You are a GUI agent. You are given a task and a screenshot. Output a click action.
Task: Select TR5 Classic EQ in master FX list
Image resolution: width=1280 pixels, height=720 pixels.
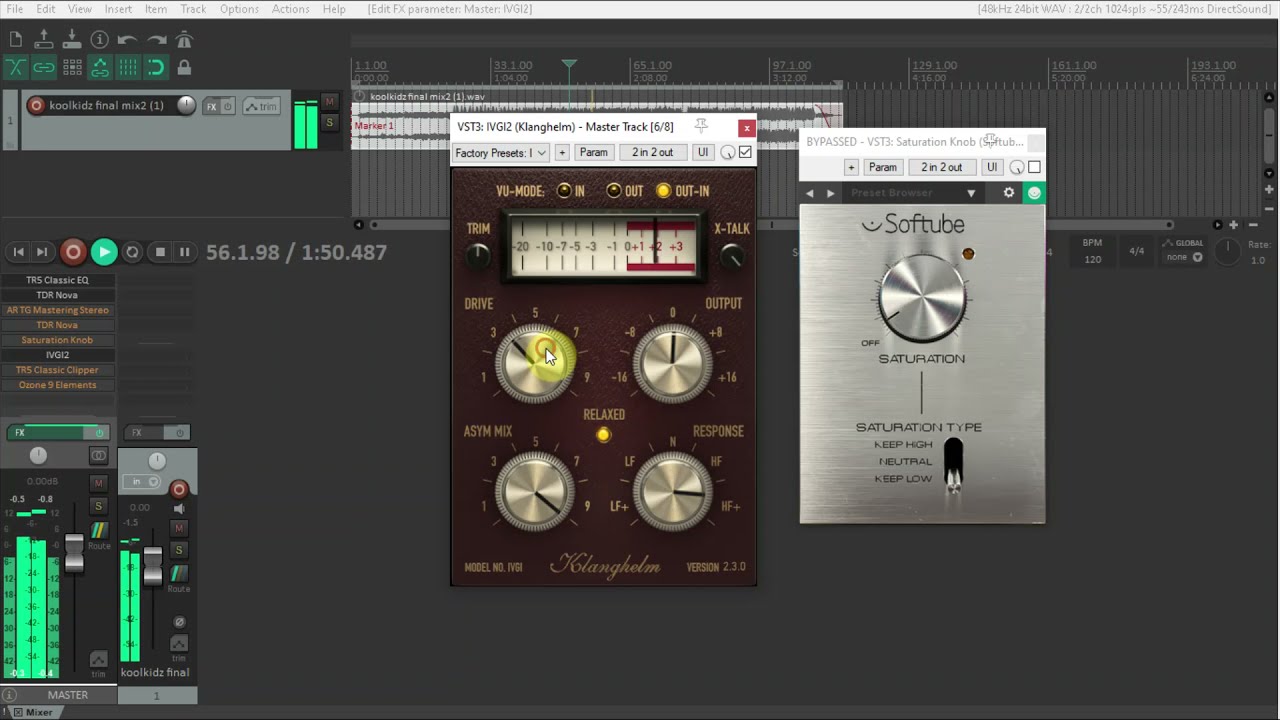(x=57, y=280)
